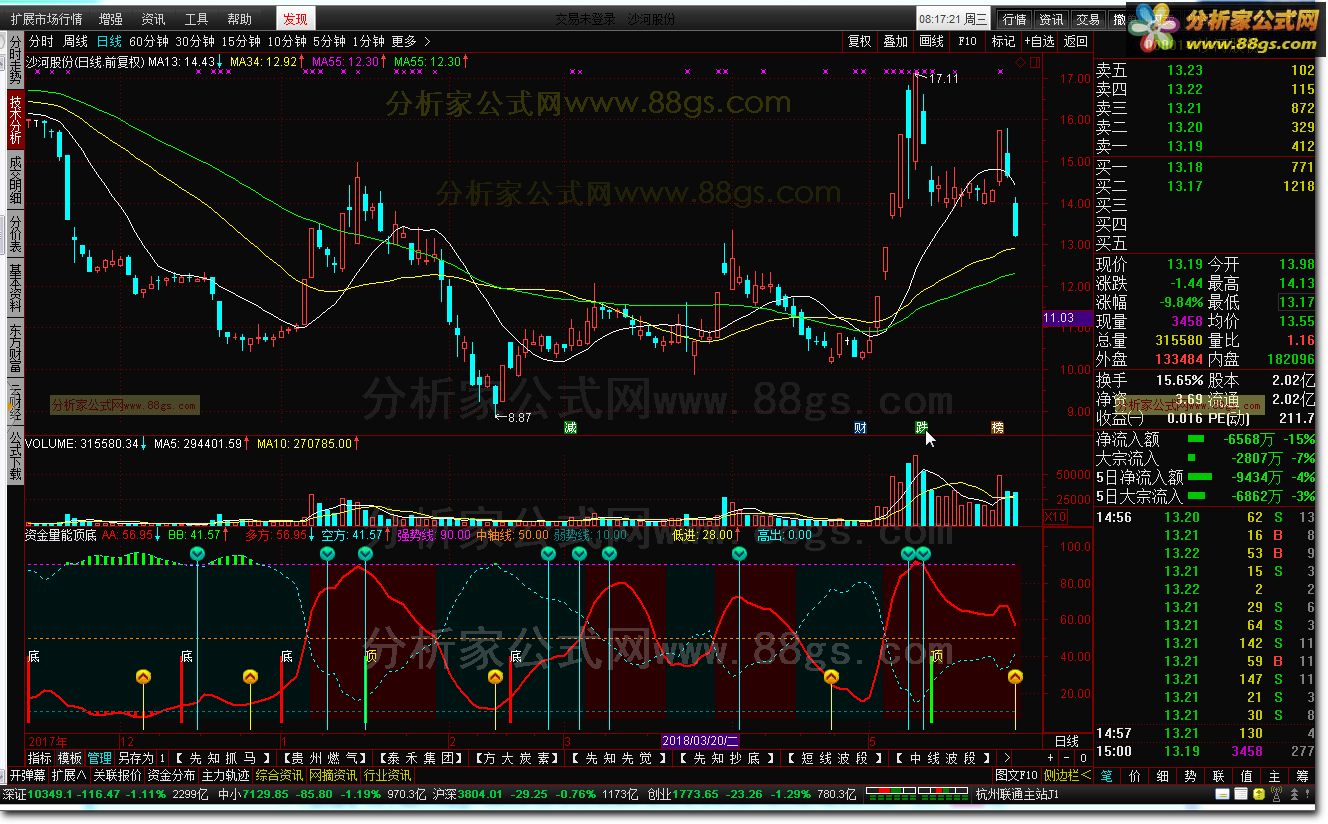
Task: Open the 叠加 overlay options
Action: coord(896,41)
